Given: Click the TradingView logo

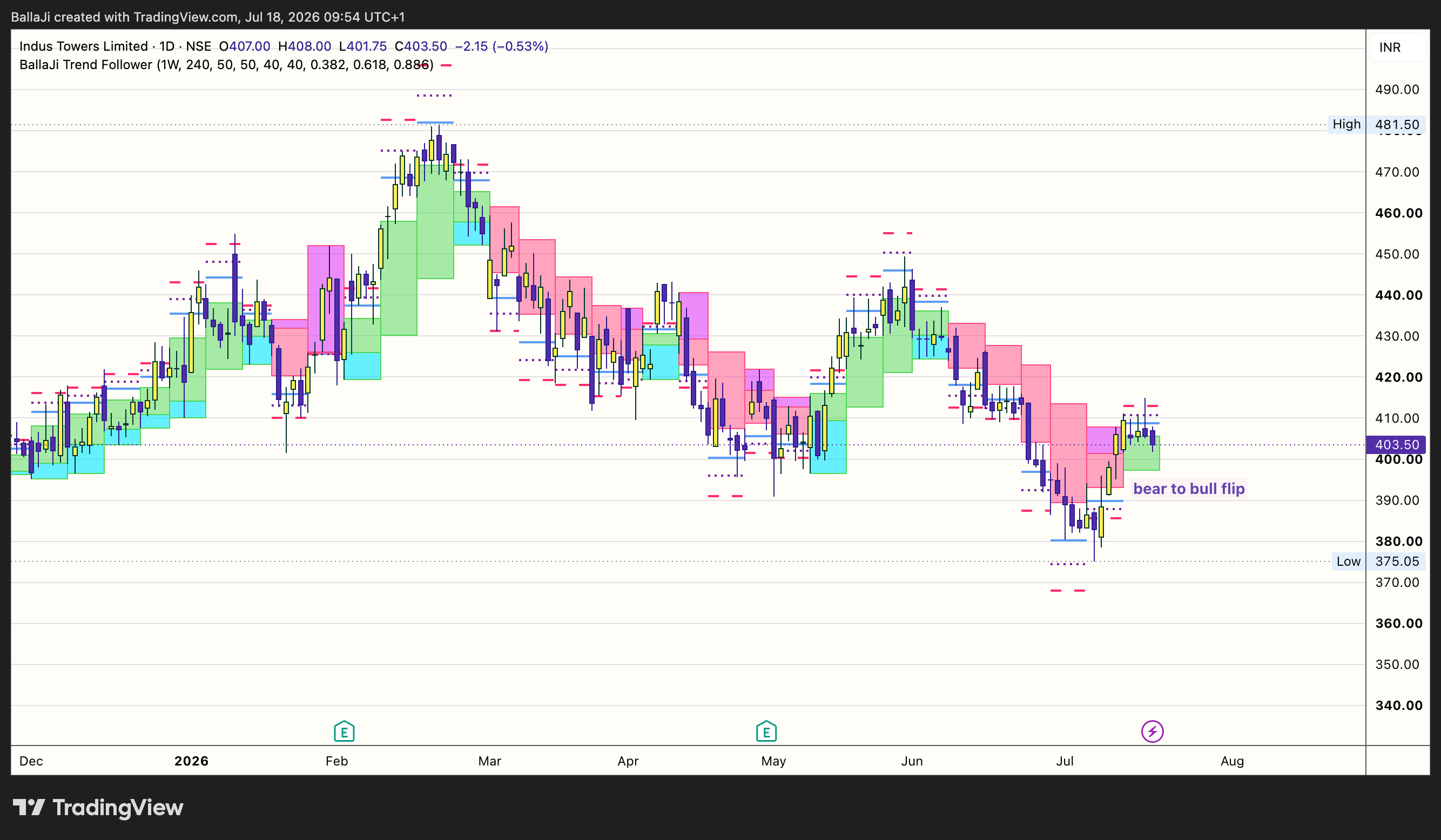Looking at the screenshot, I should [98, 807].
